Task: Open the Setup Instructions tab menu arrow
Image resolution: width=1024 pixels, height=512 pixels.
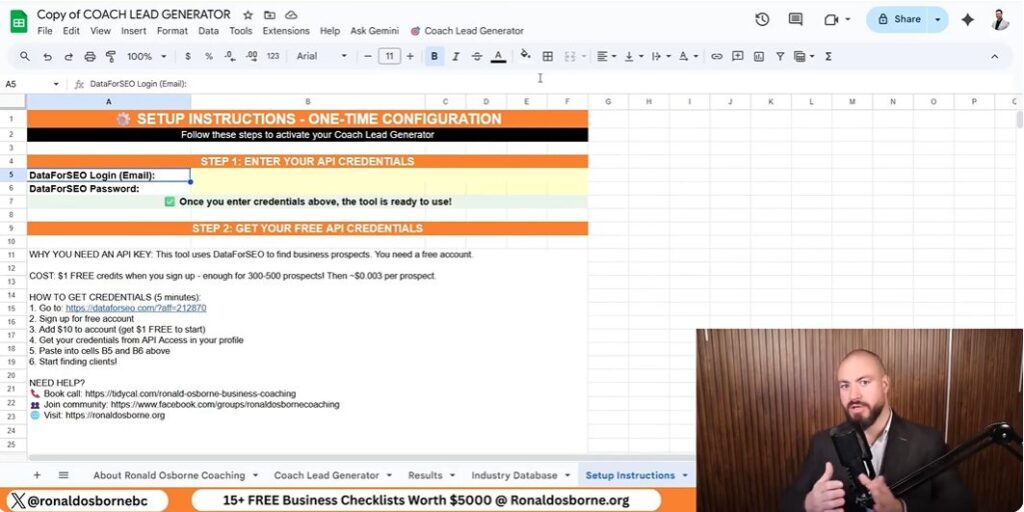Action: click(685, 475)
